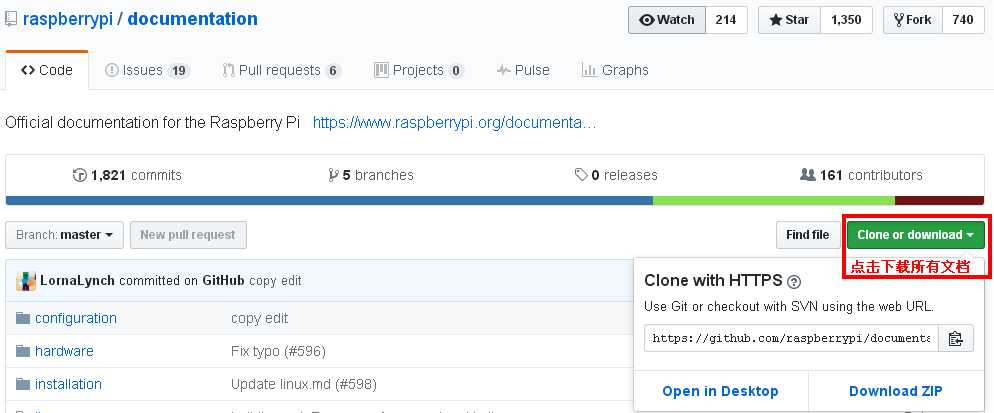
Task: Go to the Projects tab
Action: point(418,70)
